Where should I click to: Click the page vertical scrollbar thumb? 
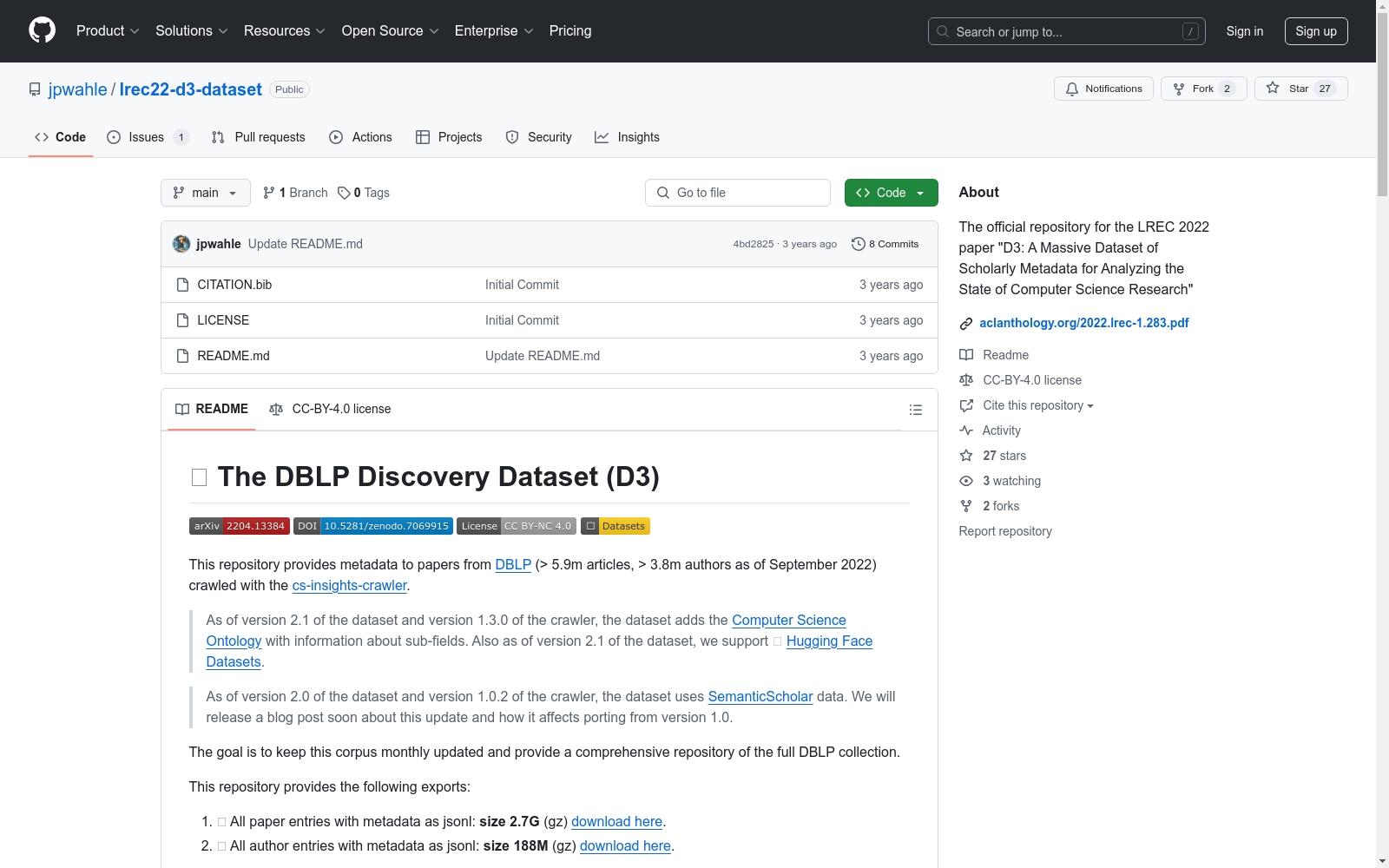1382,104
